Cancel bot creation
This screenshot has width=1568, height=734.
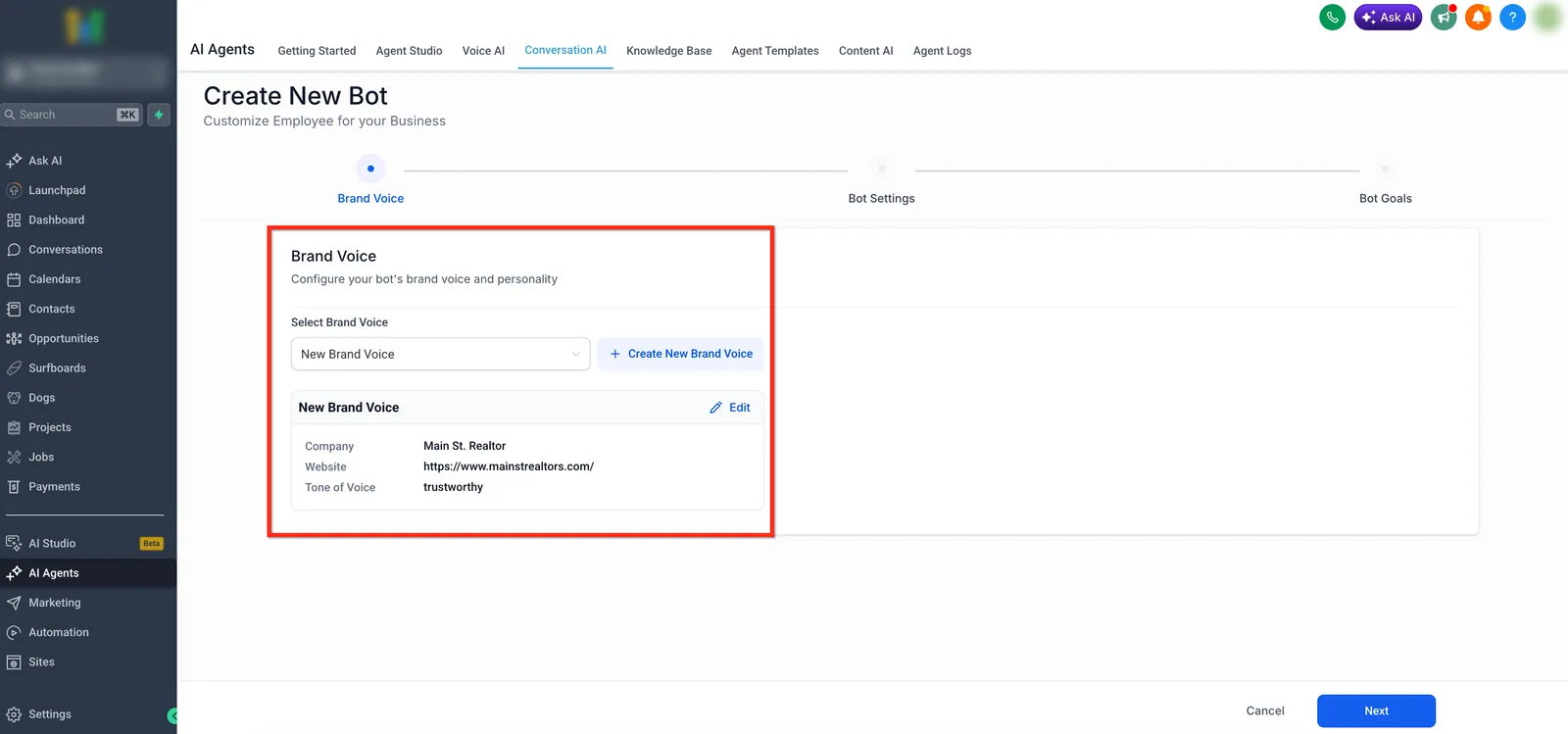pyautogui.click(x=1264, y=711)
